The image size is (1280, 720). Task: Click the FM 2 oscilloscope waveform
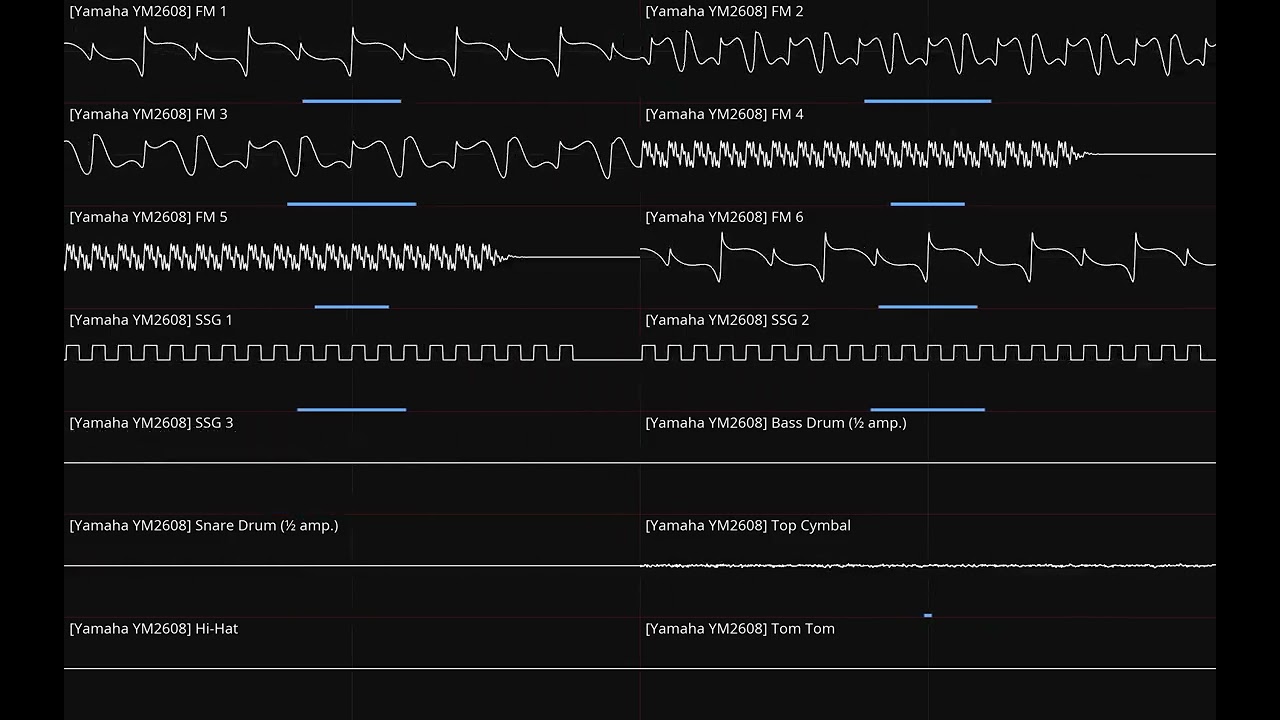(928, 52)
